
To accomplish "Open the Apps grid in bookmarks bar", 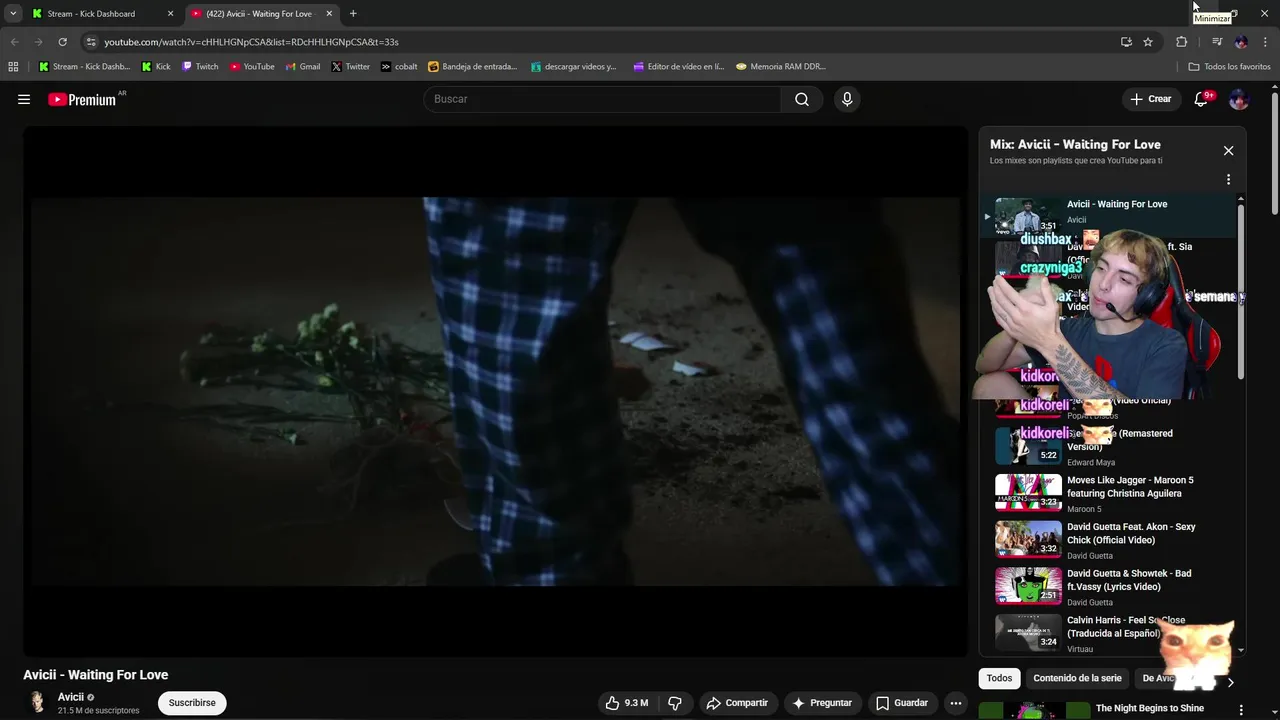I will click(13, 67).
